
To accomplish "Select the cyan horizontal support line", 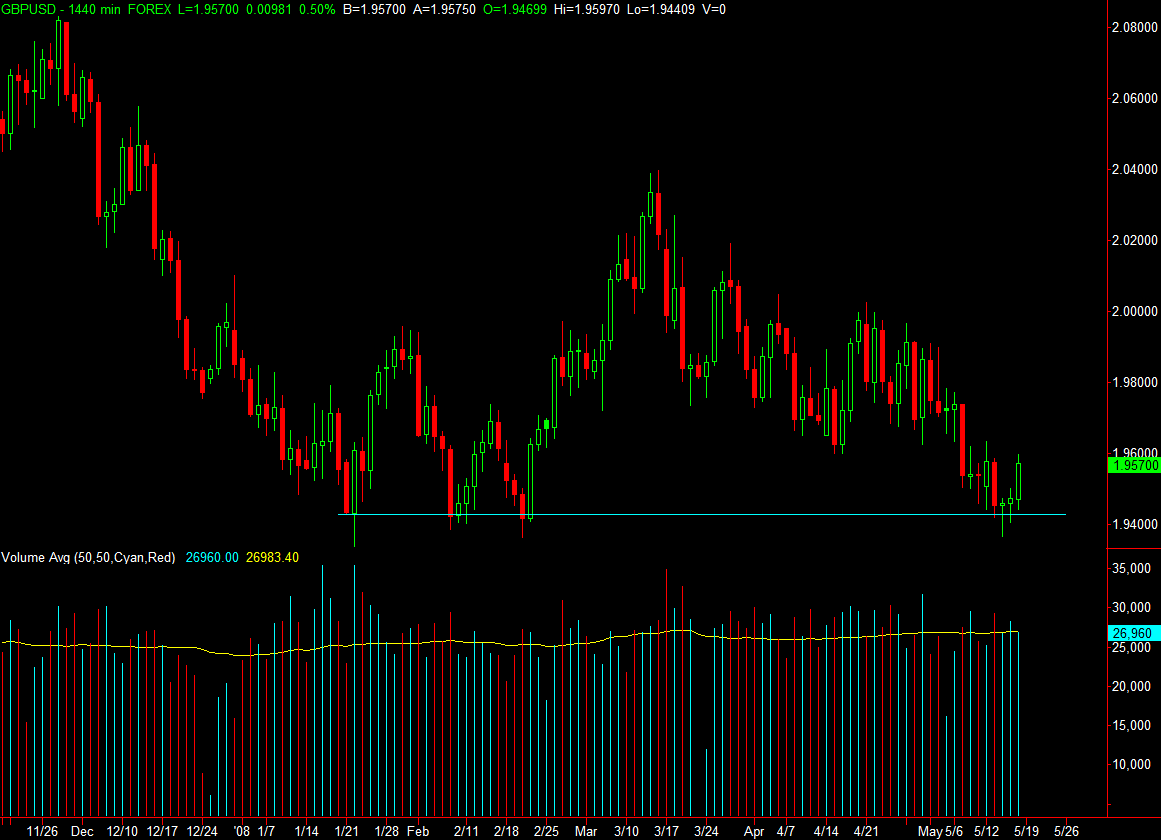I will click(702, 514).
